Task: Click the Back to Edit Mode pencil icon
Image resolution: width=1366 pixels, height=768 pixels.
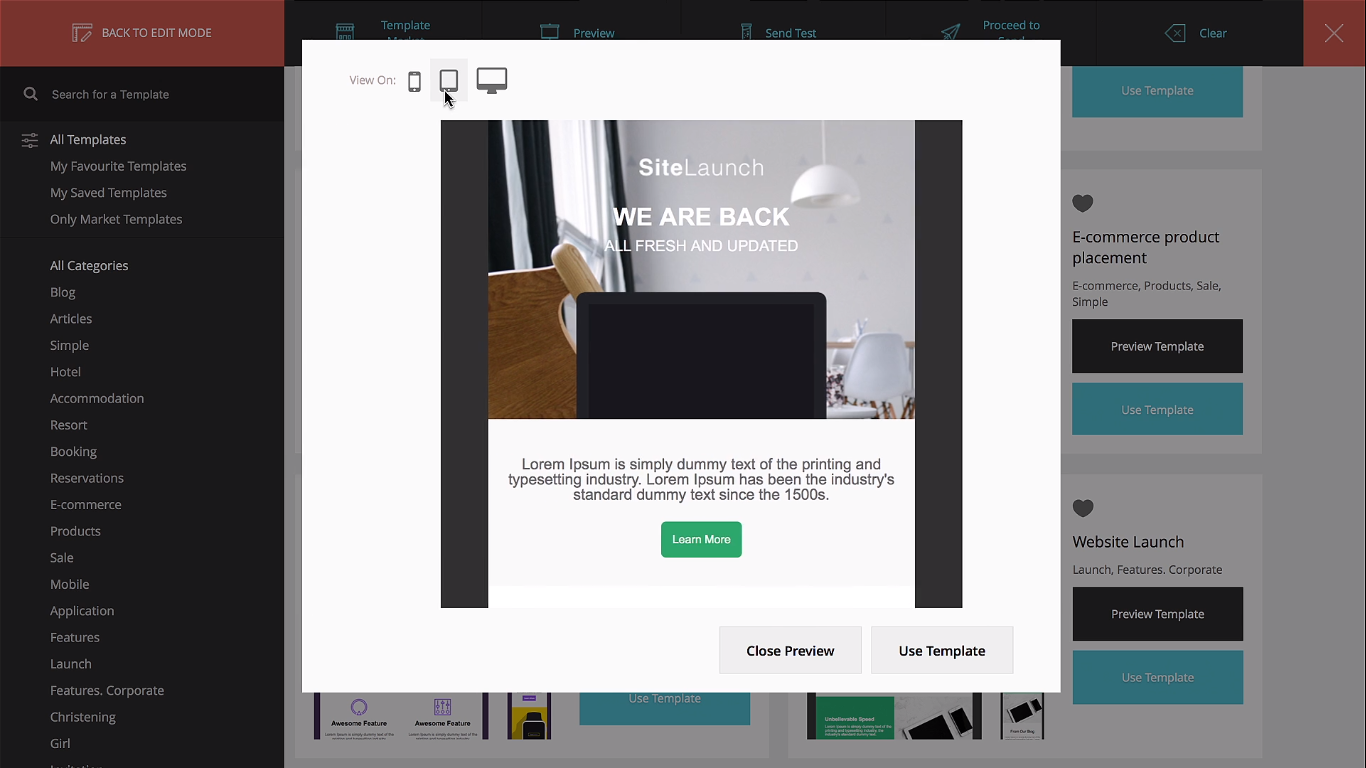Action: (82, 33)
